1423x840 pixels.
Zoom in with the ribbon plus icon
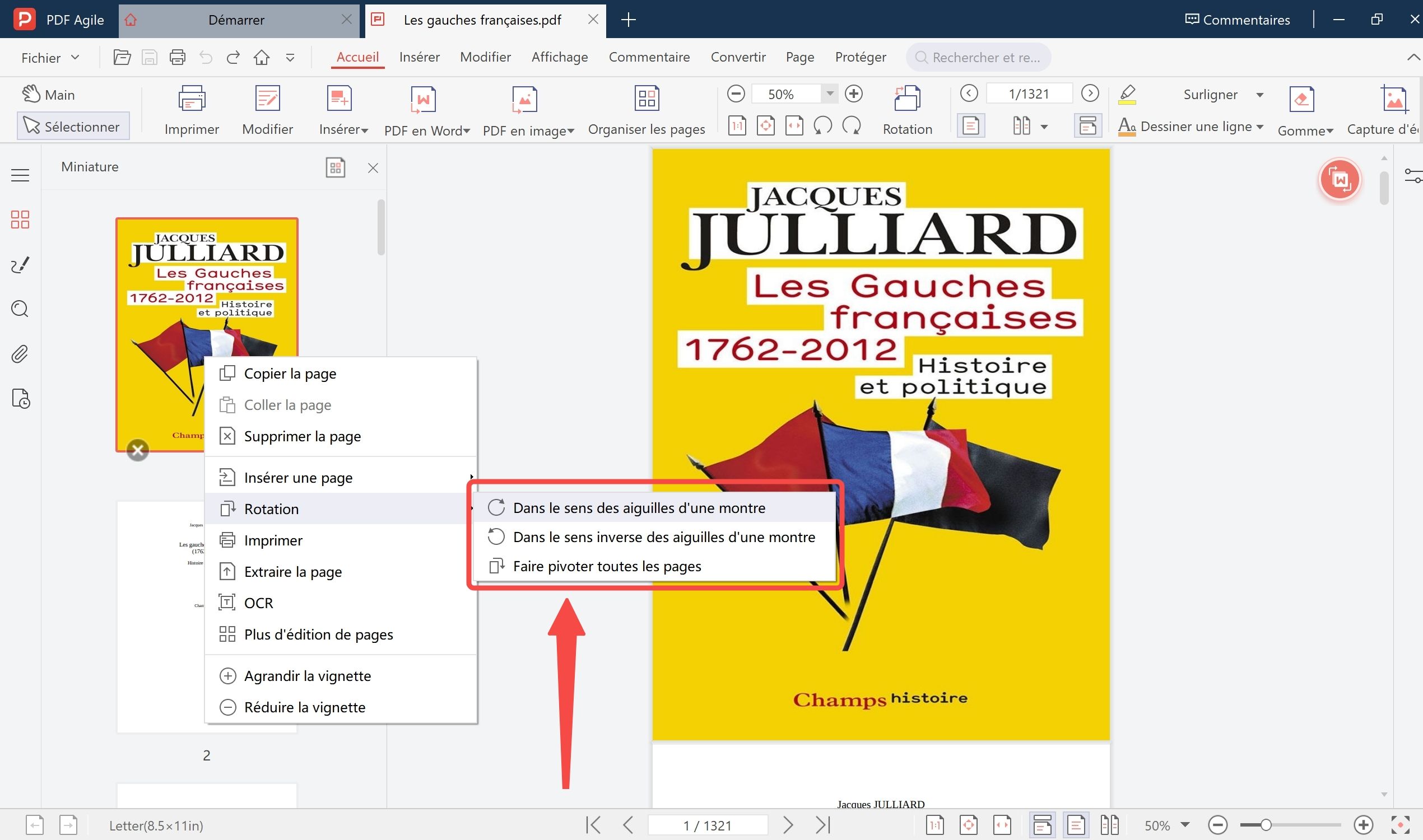(x=853, y=94)
